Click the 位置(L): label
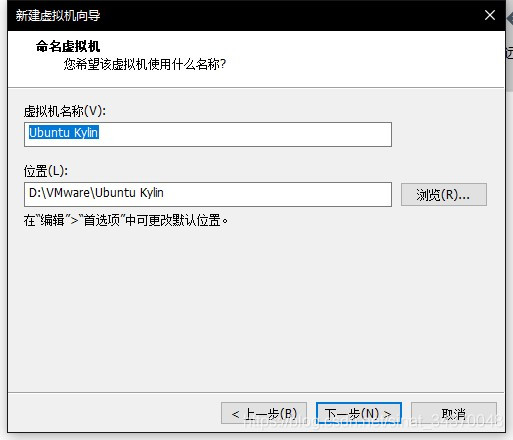513x440 pixels. click(46, 171)
